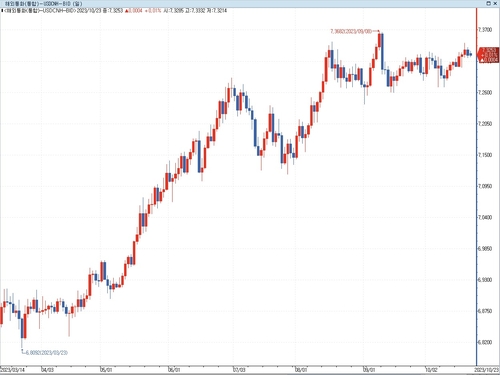Screen dimensions: 500x375
Task: Click the 07/03 date axis label
Action: [239, 370]
